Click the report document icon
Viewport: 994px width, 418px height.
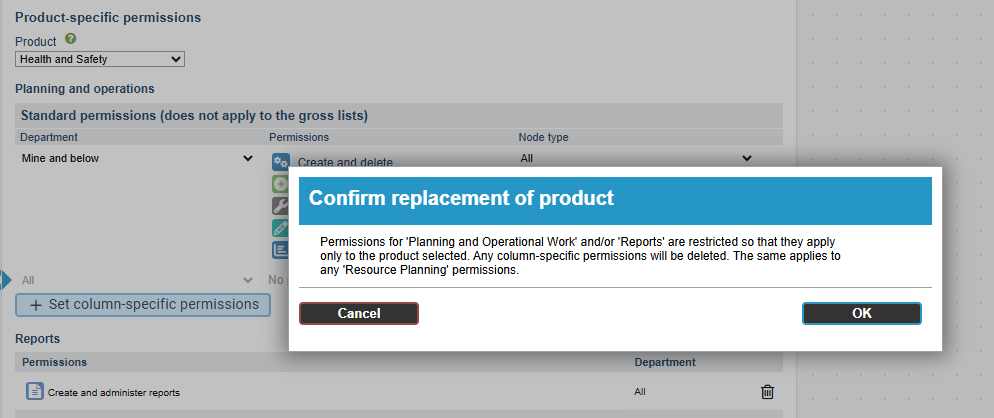click(34, 392)
